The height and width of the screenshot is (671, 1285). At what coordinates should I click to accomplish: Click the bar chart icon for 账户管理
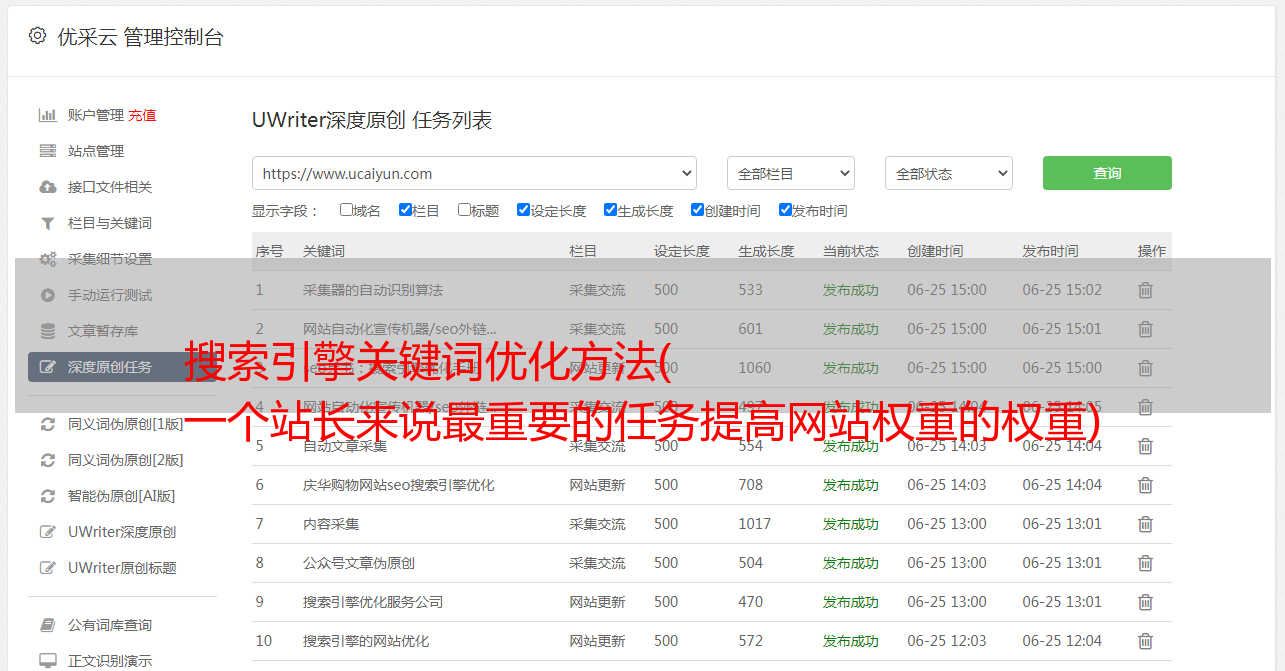pyautogui.click(x=47, y=115)
